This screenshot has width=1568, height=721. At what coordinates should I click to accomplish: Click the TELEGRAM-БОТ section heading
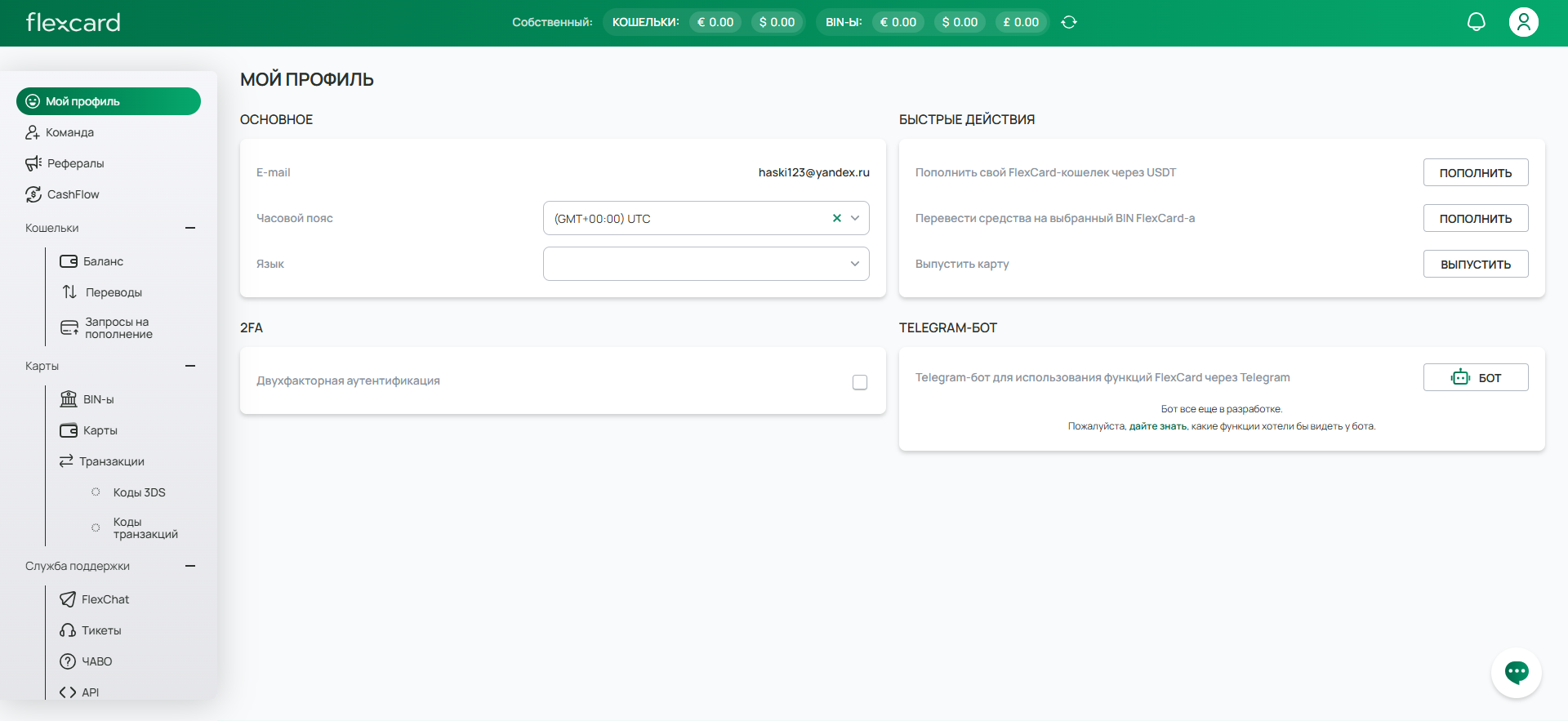[x=948, y=327]
